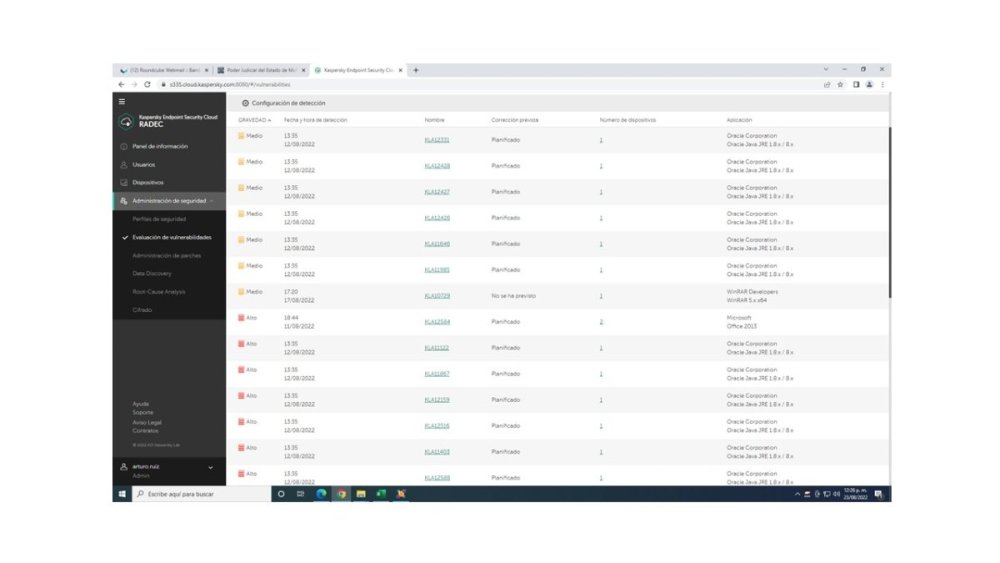Click the Ayuda link in sidebar
The height and width of the screenshot is (563, 1000).
140,404
